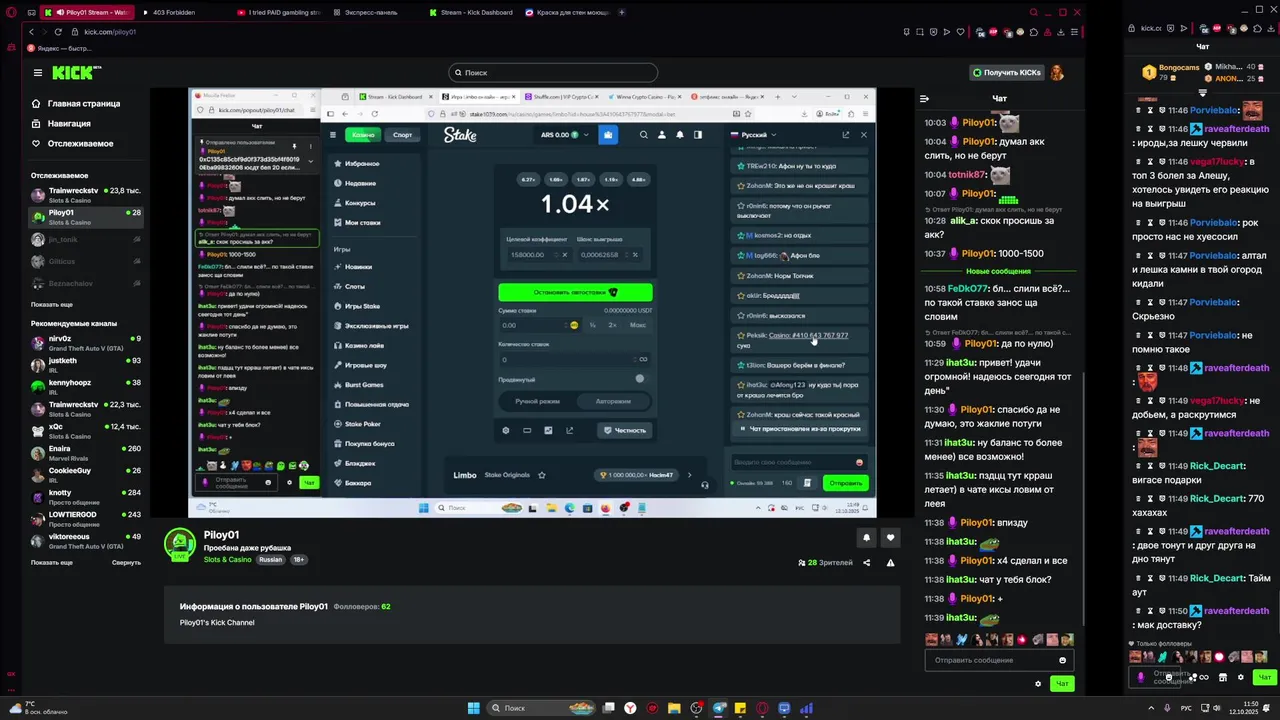Open user avatar menu in Kick header
This screenshot has height=720, width=1280.
[x=1057, y=72]
